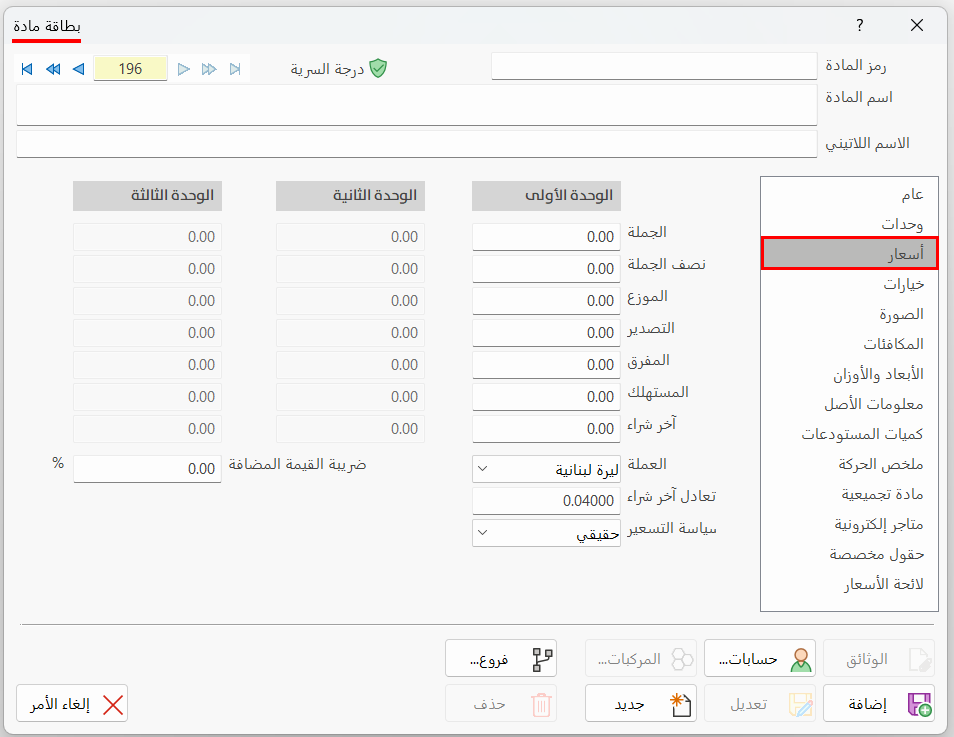This screenshot has width=954, height=737.
Task: Click آخر شراء price field in first unit
Action: pos(546,429)
